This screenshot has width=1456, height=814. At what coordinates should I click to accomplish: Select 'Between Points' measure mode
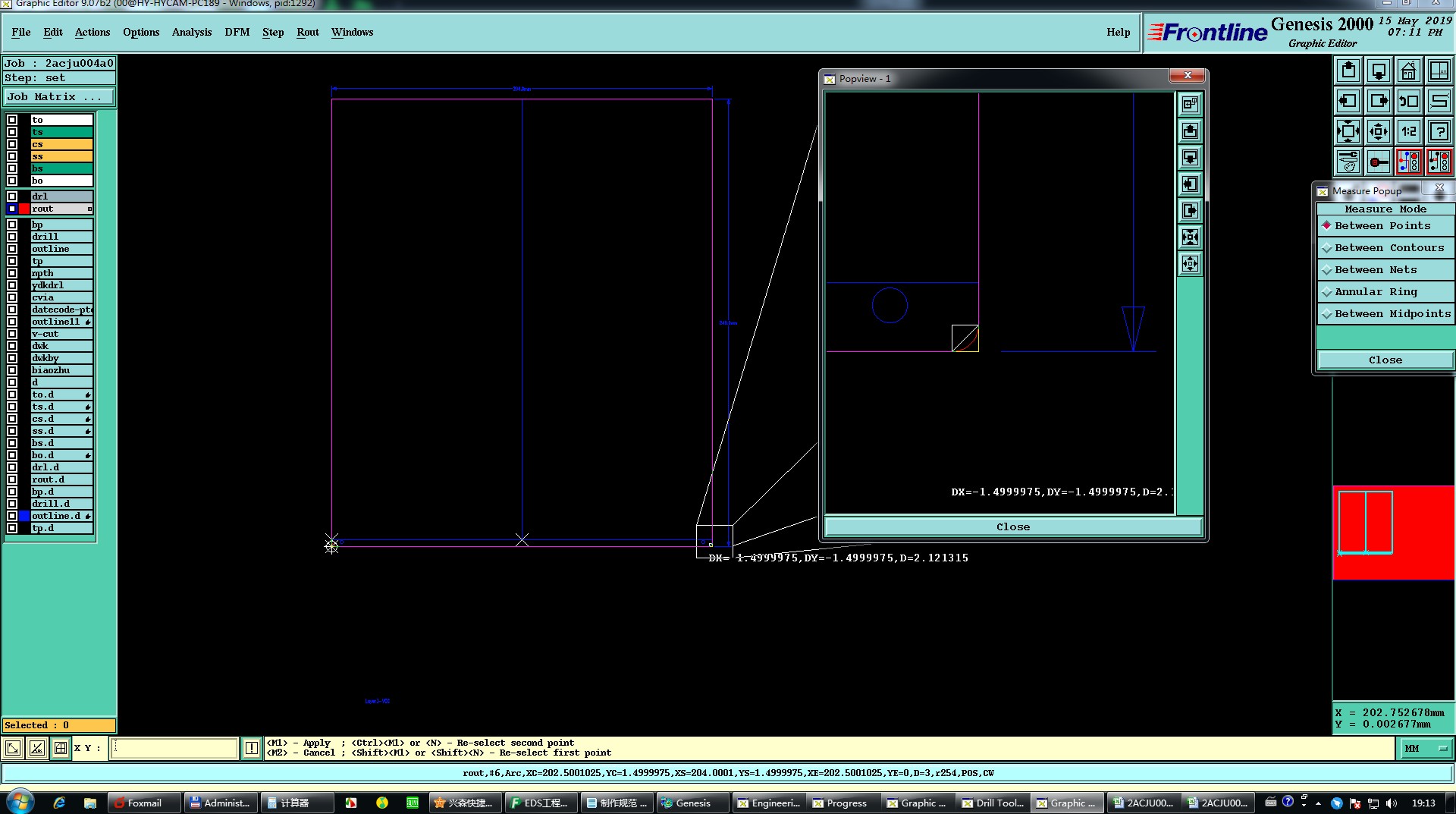click(1385, 226)
